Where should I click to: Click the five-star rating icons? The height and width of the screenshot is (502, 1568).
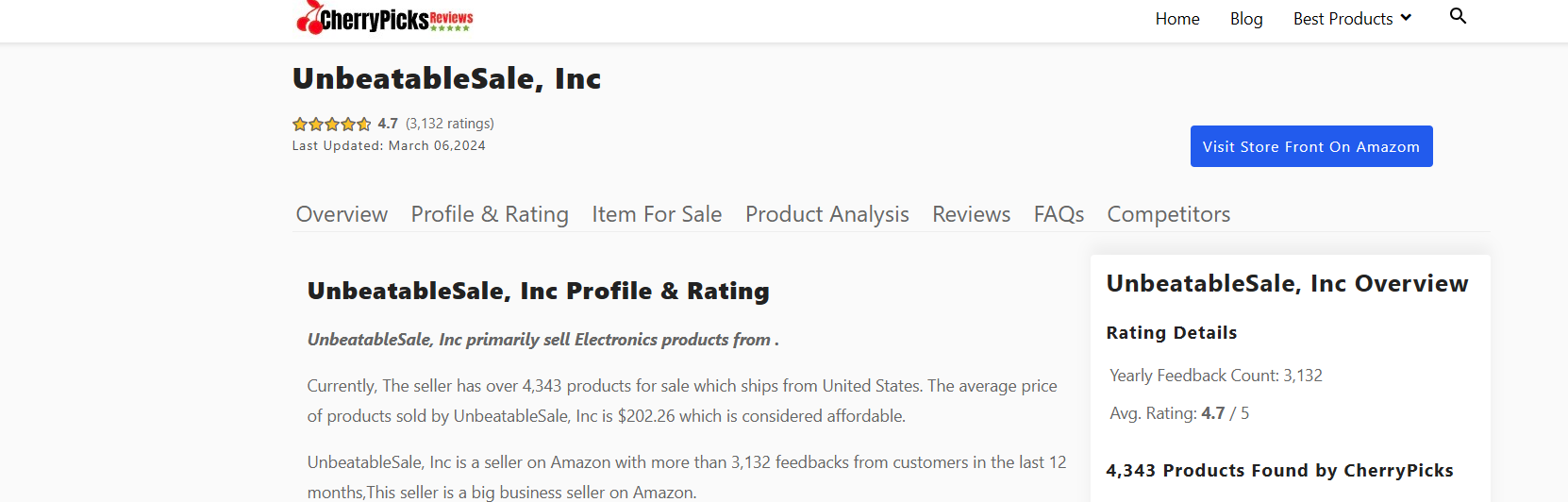tap(331, 124)
